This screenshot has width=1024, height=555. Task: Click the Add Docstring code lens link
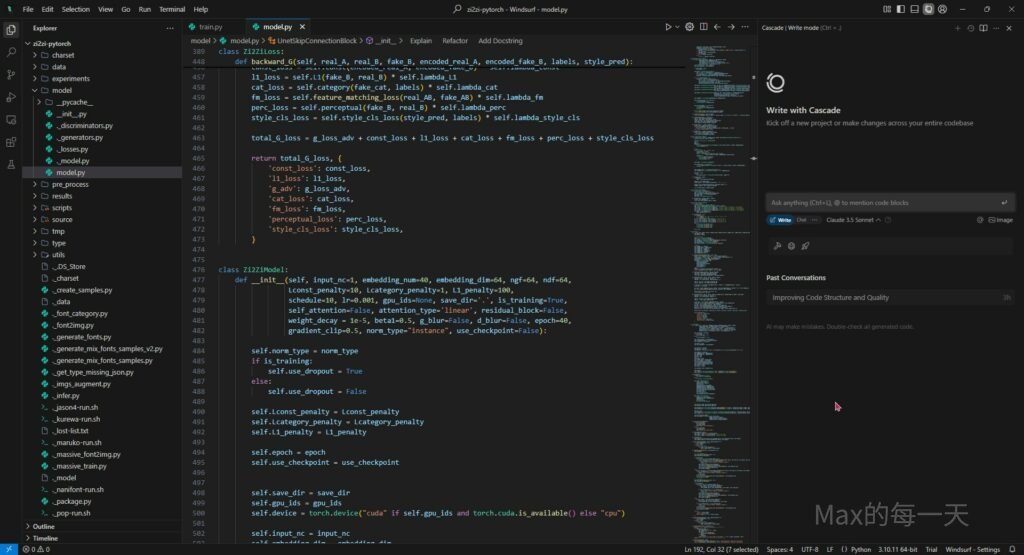tap(500, 41)
